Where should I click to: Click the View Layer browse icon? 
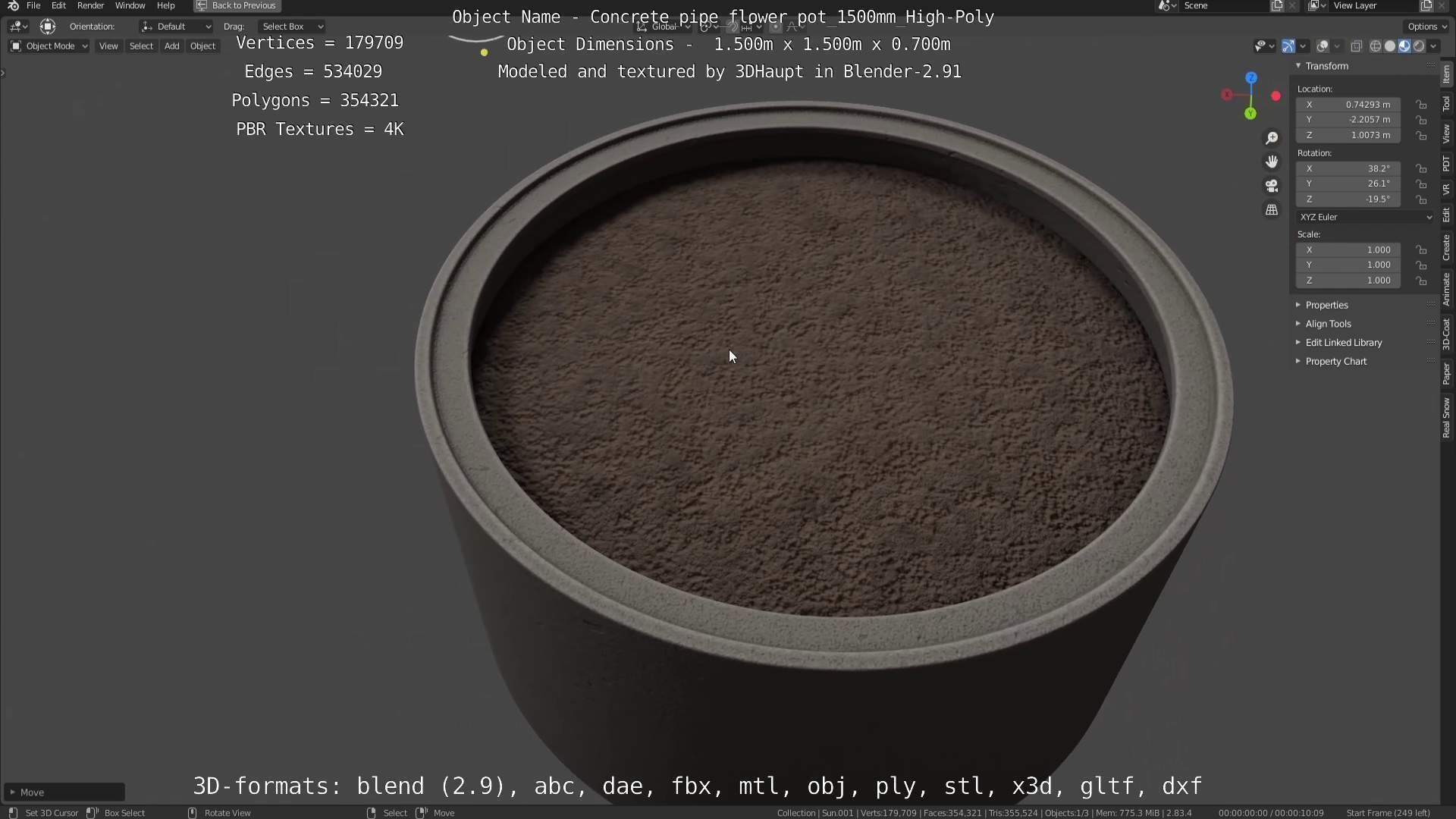(x=1317, y=5)
